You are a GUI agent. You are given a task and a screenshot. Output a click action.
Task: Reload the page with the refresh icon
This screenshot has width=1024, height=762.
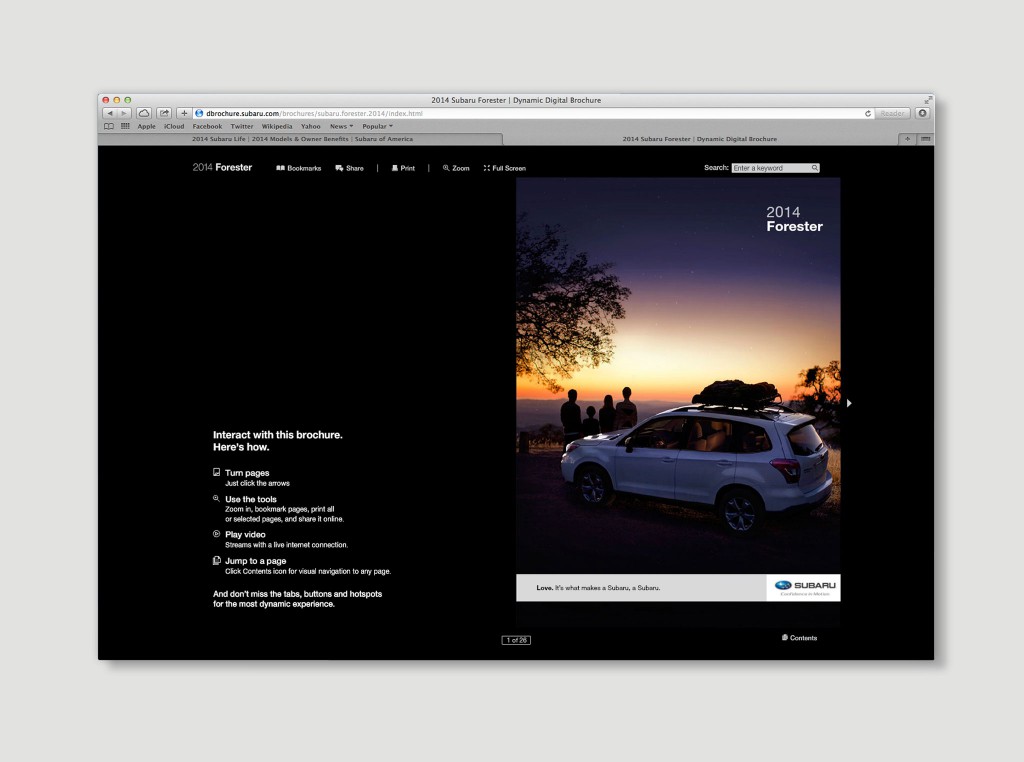(868, 114)
